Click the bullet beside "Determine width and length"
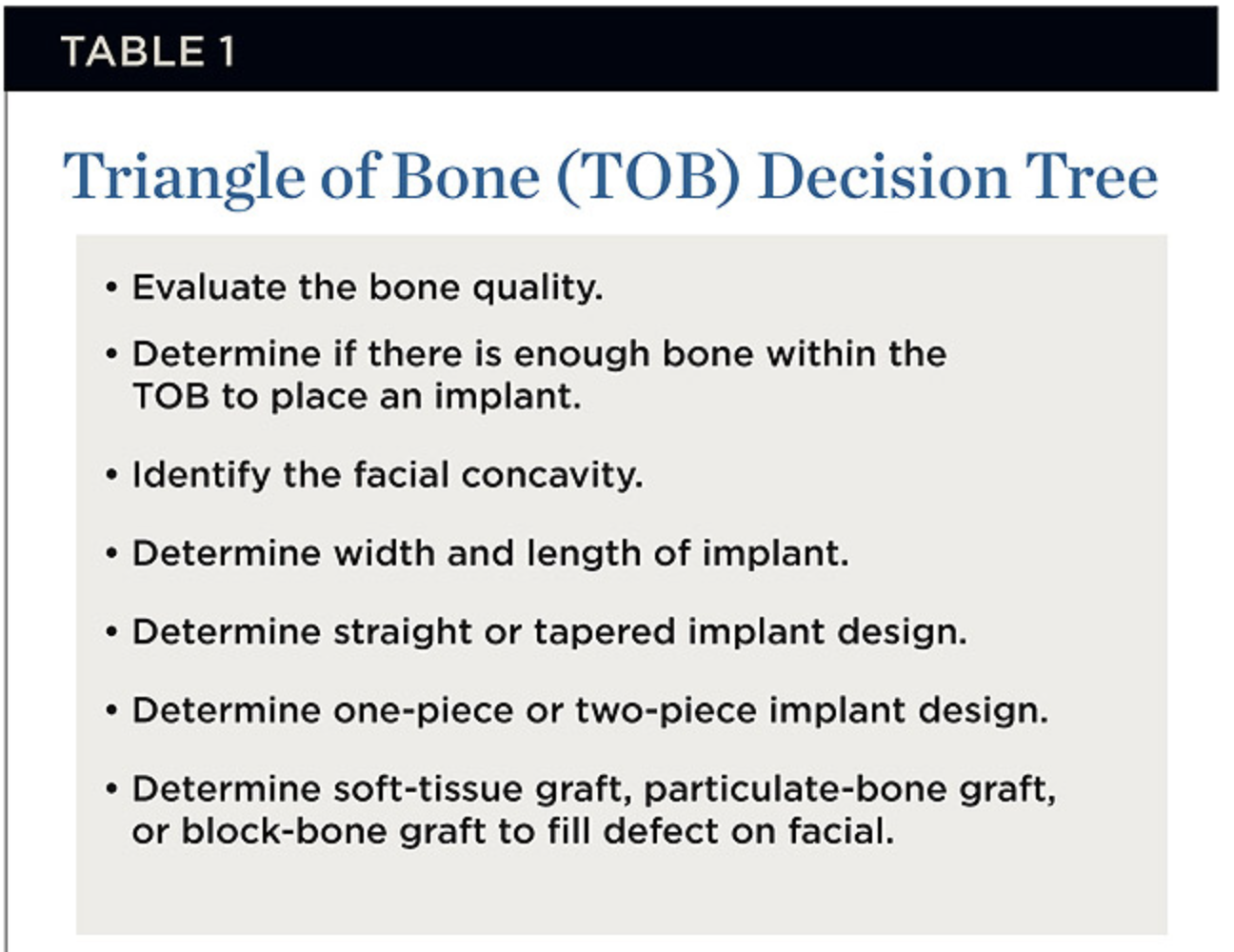 112,553
